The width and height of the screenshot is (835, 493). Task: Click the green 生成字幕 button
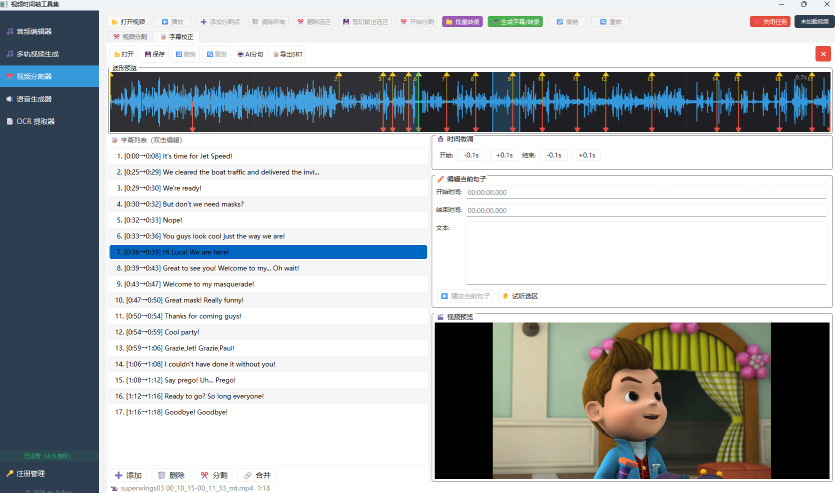515,22
